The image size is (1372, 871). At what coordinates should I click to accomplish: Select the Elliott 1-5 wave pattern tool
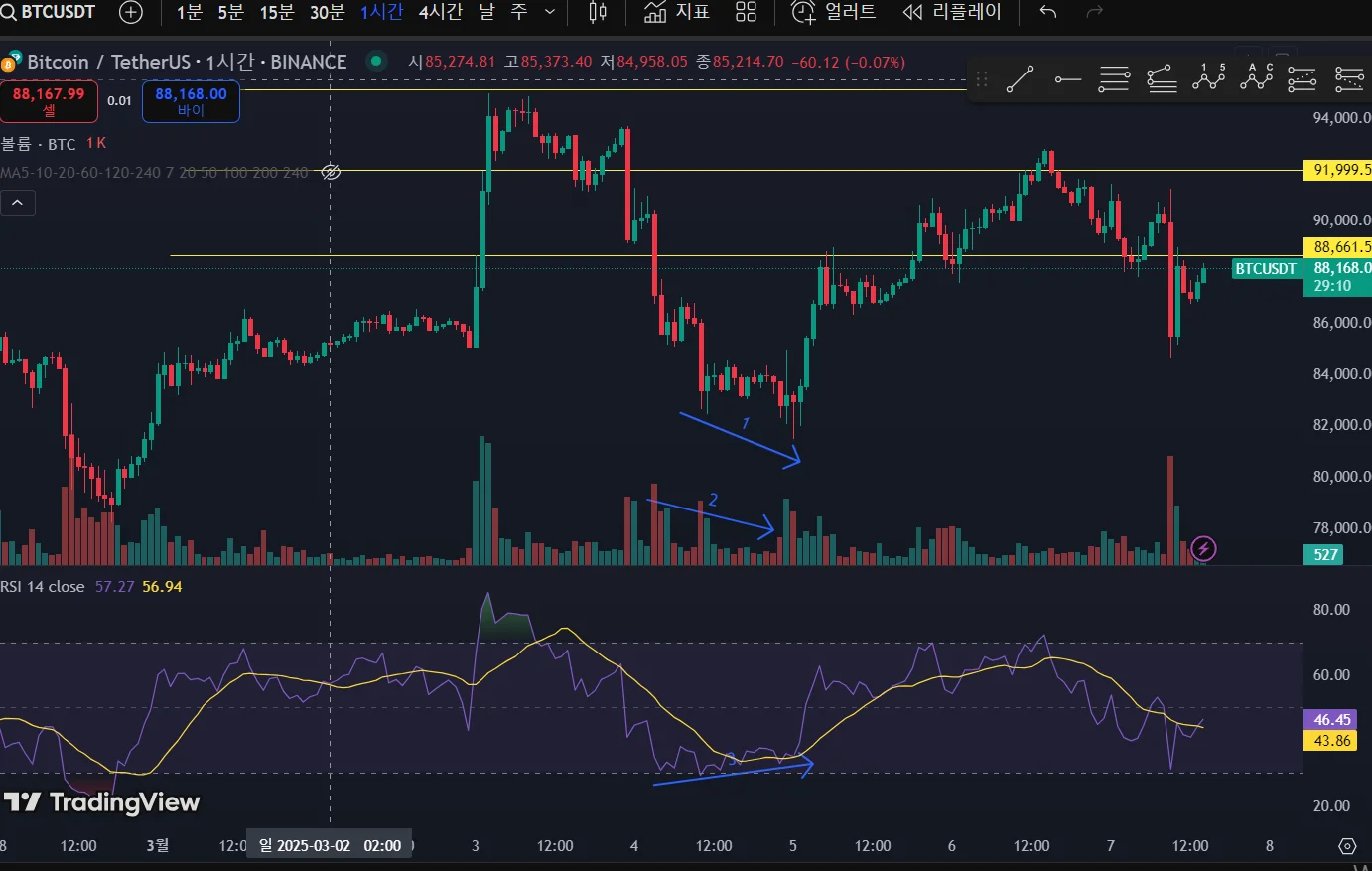1209,78
